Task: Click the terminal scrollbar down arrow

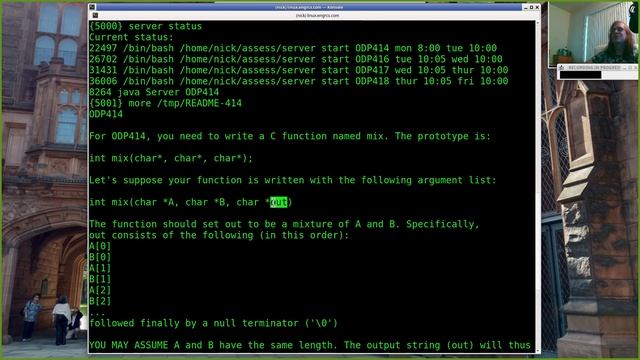Action: [x=538, y=351]
